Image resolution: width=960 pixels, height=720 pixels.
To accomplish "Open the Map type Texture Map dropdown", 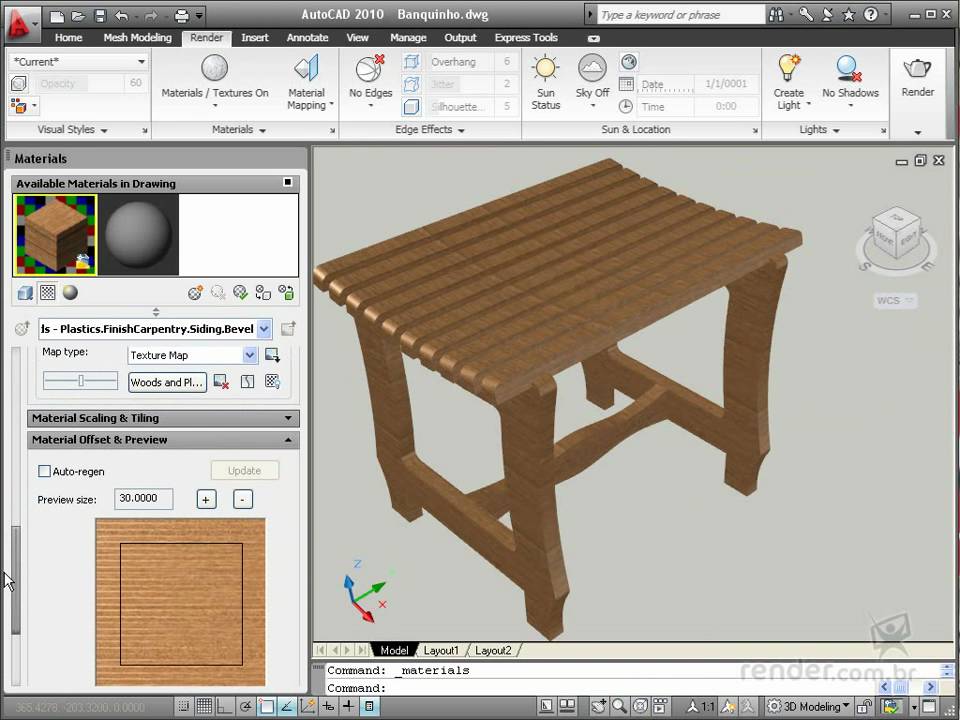I will (x=250, y=355).
